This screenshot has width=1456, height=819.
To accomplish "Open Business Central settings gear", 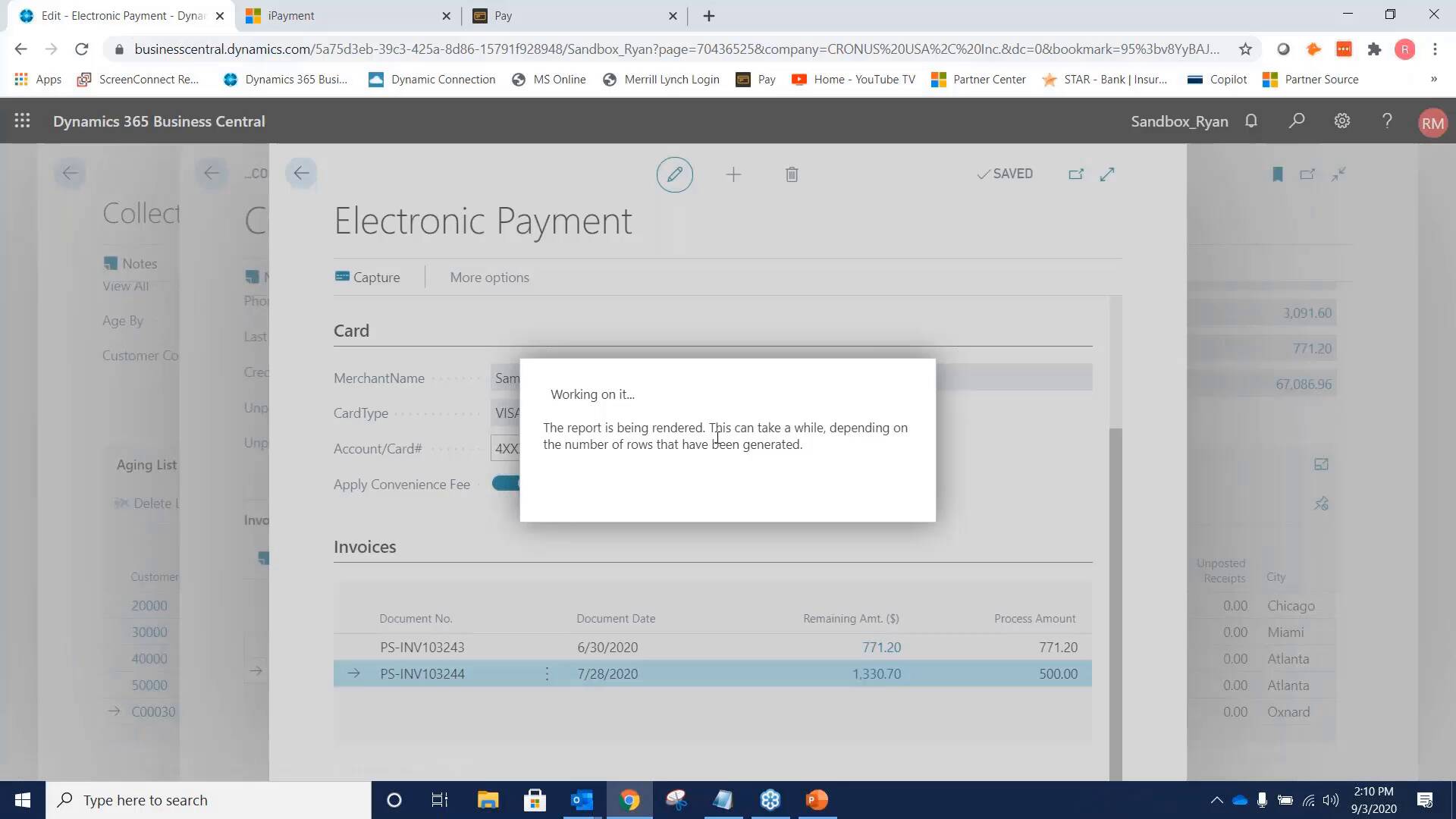I will 1341,121.
